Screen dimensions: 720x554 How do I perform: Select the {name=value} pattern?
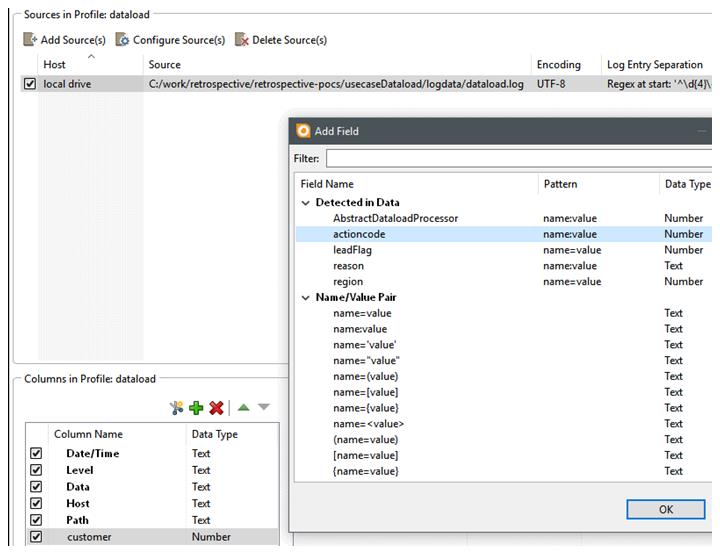366,471
